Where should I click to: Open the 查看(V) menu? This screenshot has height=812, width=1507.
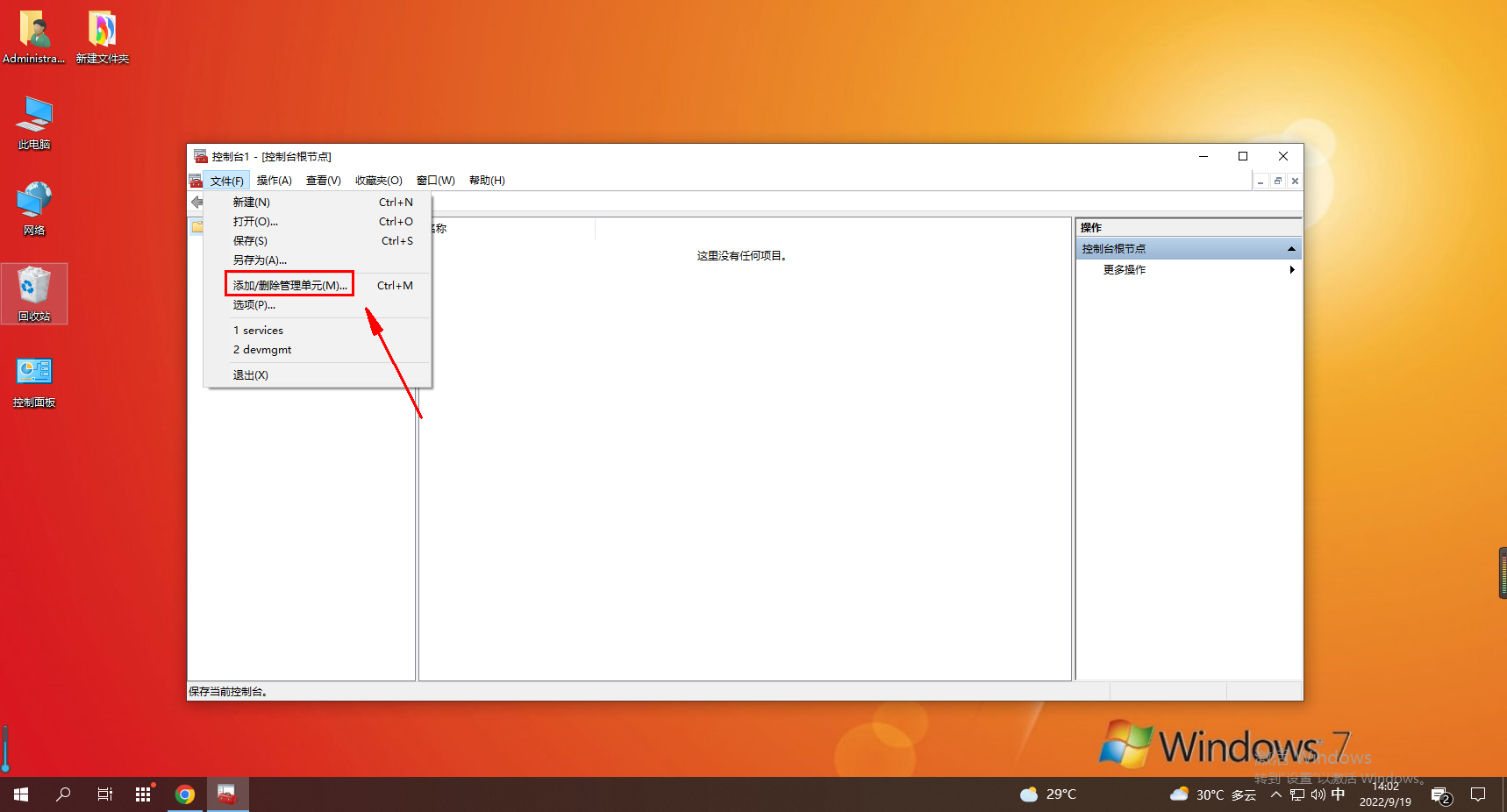point(324,181)
